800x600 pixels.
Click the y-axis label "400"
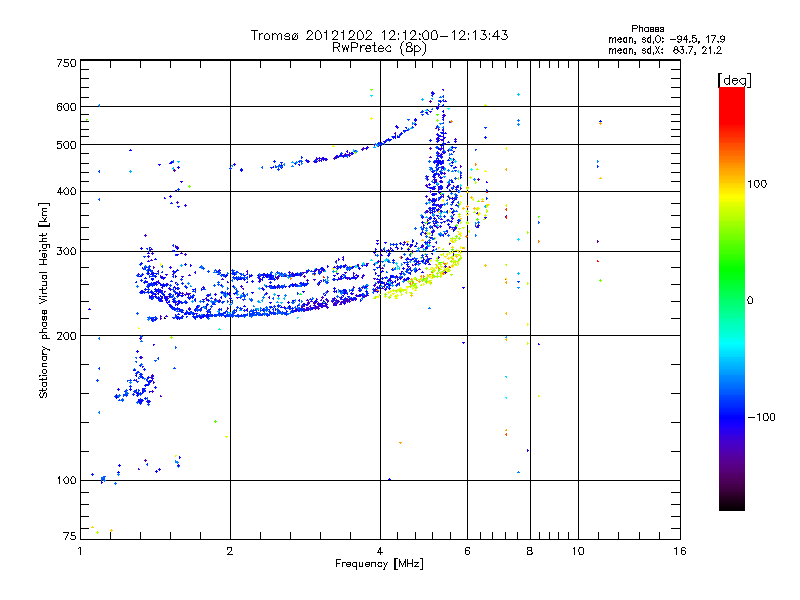coord(66,192)
